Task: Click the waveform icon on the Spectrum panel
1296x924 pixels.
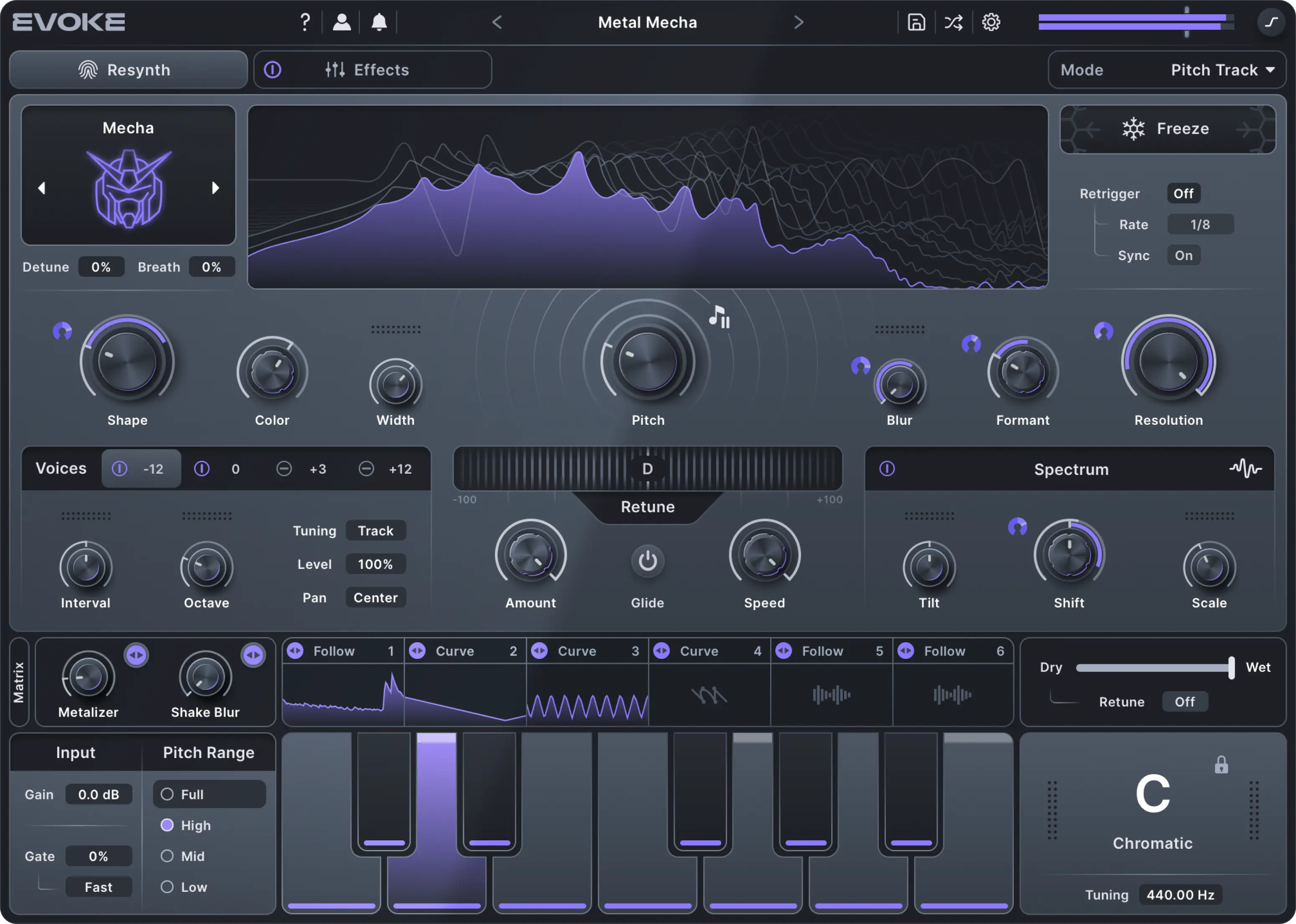Action: (1246, 469)
